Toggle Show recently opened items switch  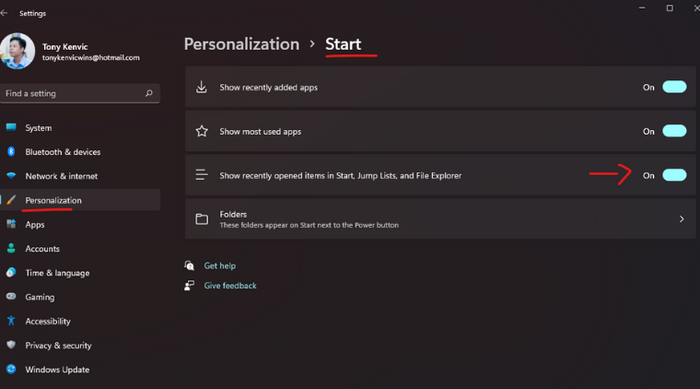(674, 175)
